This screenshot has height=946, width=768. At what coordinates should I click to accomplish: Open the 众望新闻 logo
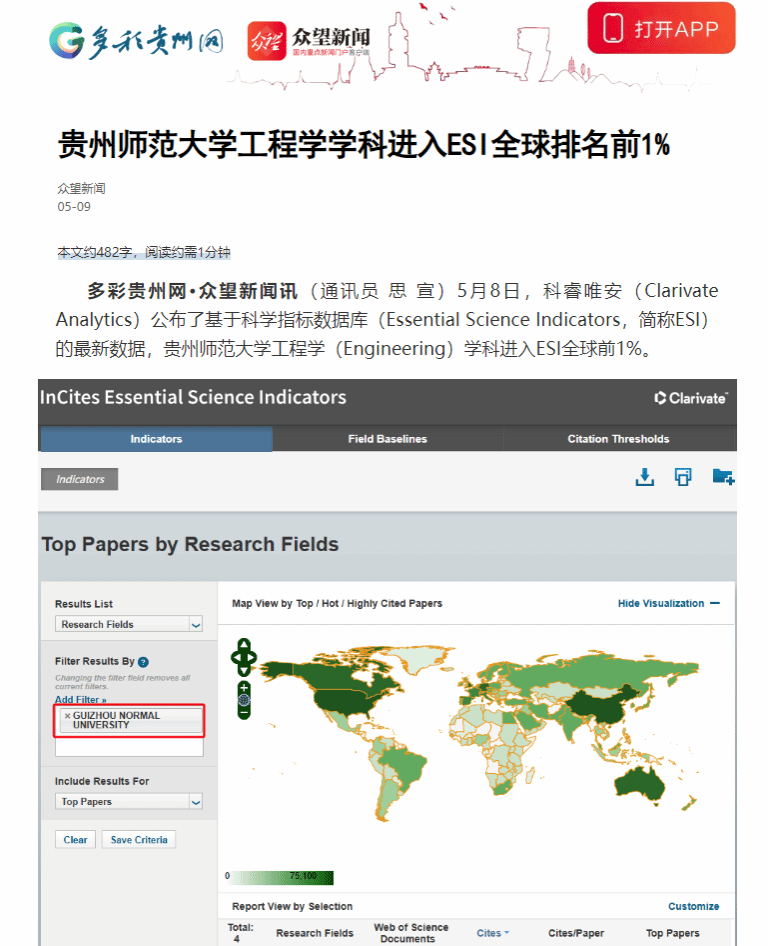point(309,41)
